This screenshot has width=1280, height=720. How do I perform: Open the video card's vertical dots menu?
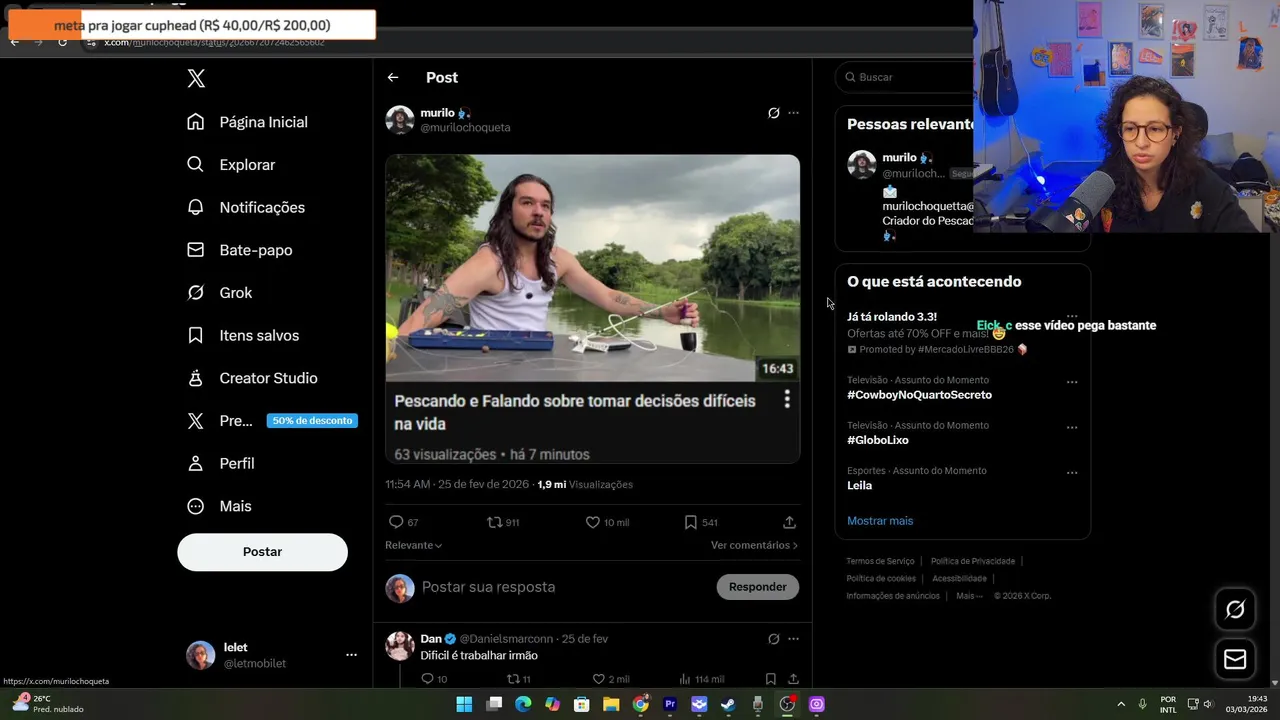click(787, 399)
